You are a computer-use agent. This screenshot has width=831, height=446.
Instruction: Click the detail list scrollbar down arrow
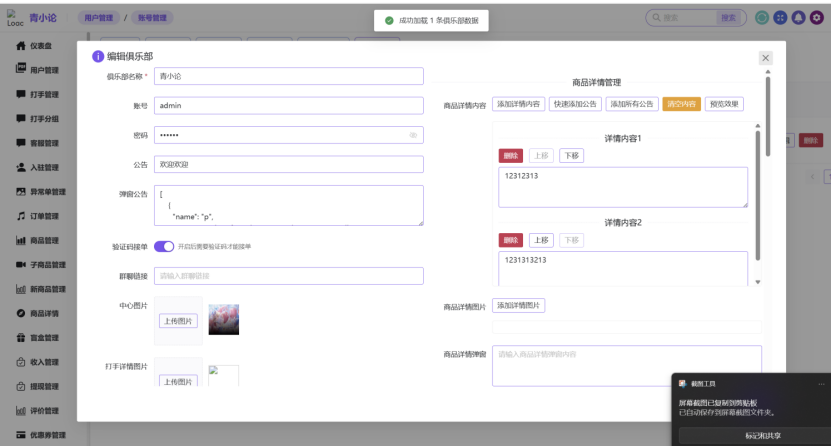758,282
